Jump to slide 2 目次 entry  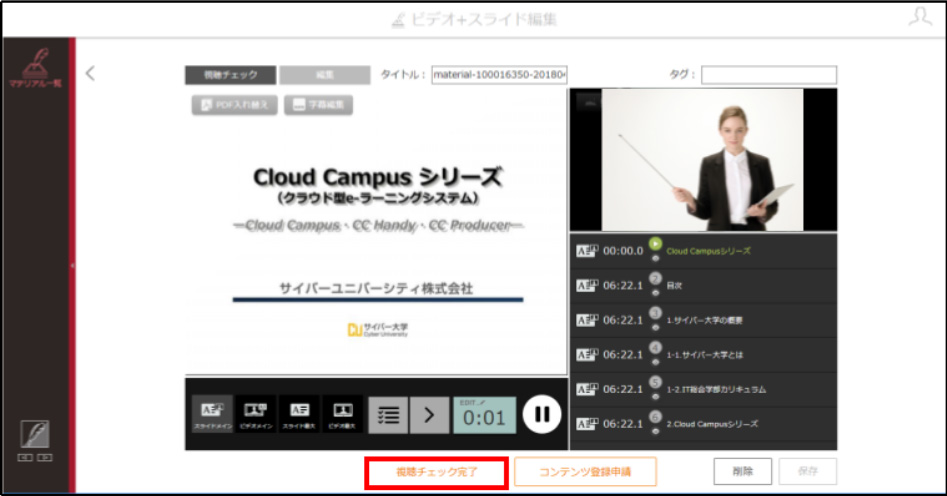tap(704, 286)
